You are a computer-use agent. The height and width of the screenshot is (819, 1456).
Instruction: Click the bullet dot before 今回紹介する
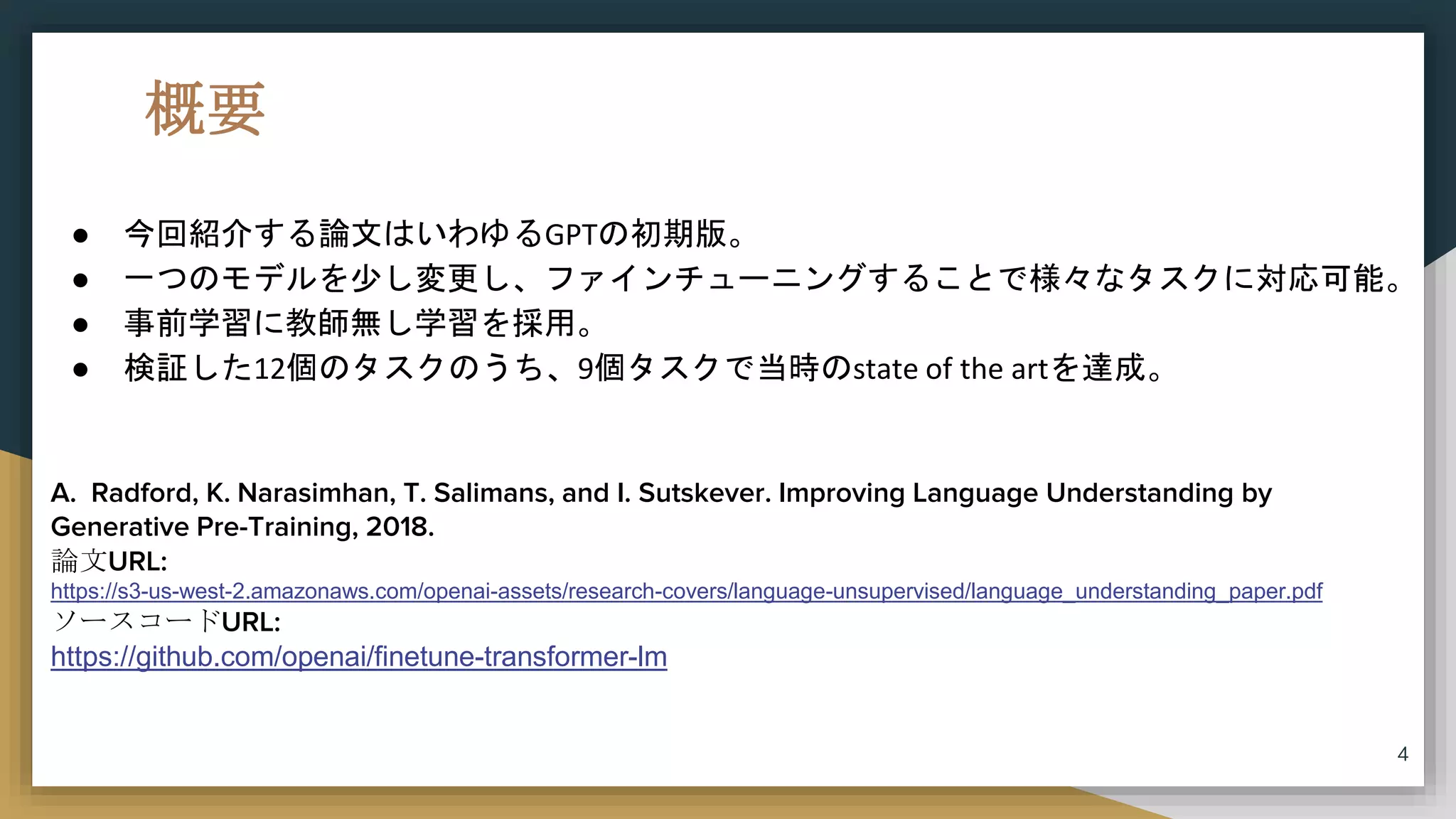pyautogui.click(x=80, y=235)
